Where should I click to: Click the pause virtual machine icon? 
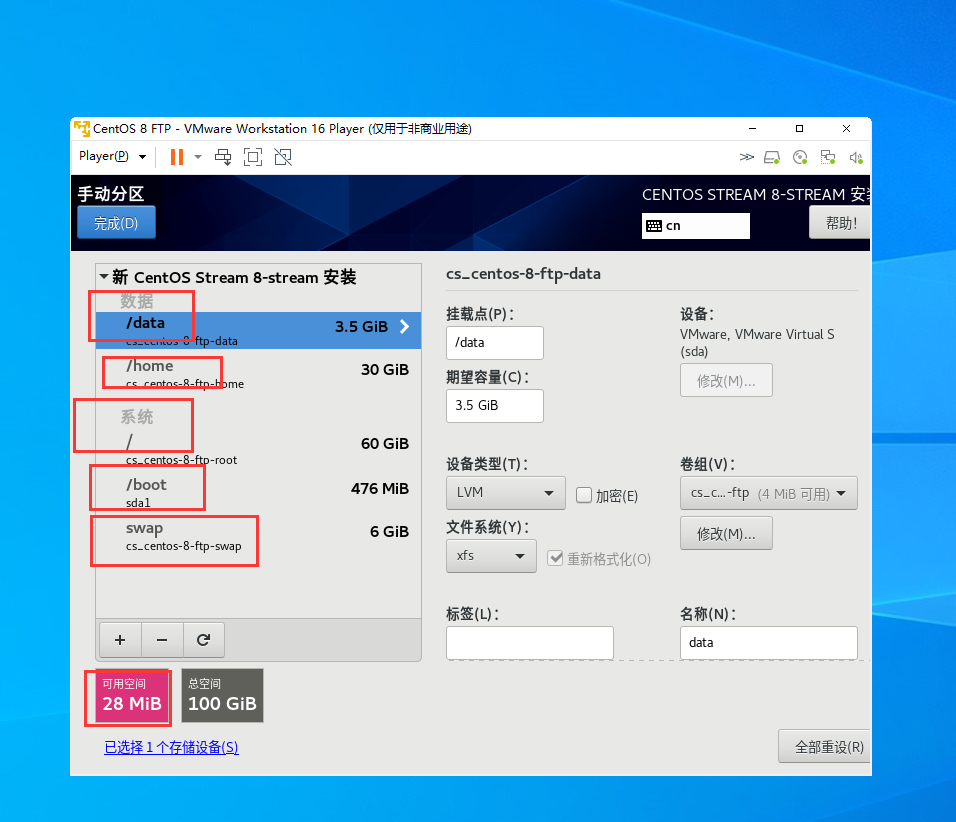pos(177,157)
